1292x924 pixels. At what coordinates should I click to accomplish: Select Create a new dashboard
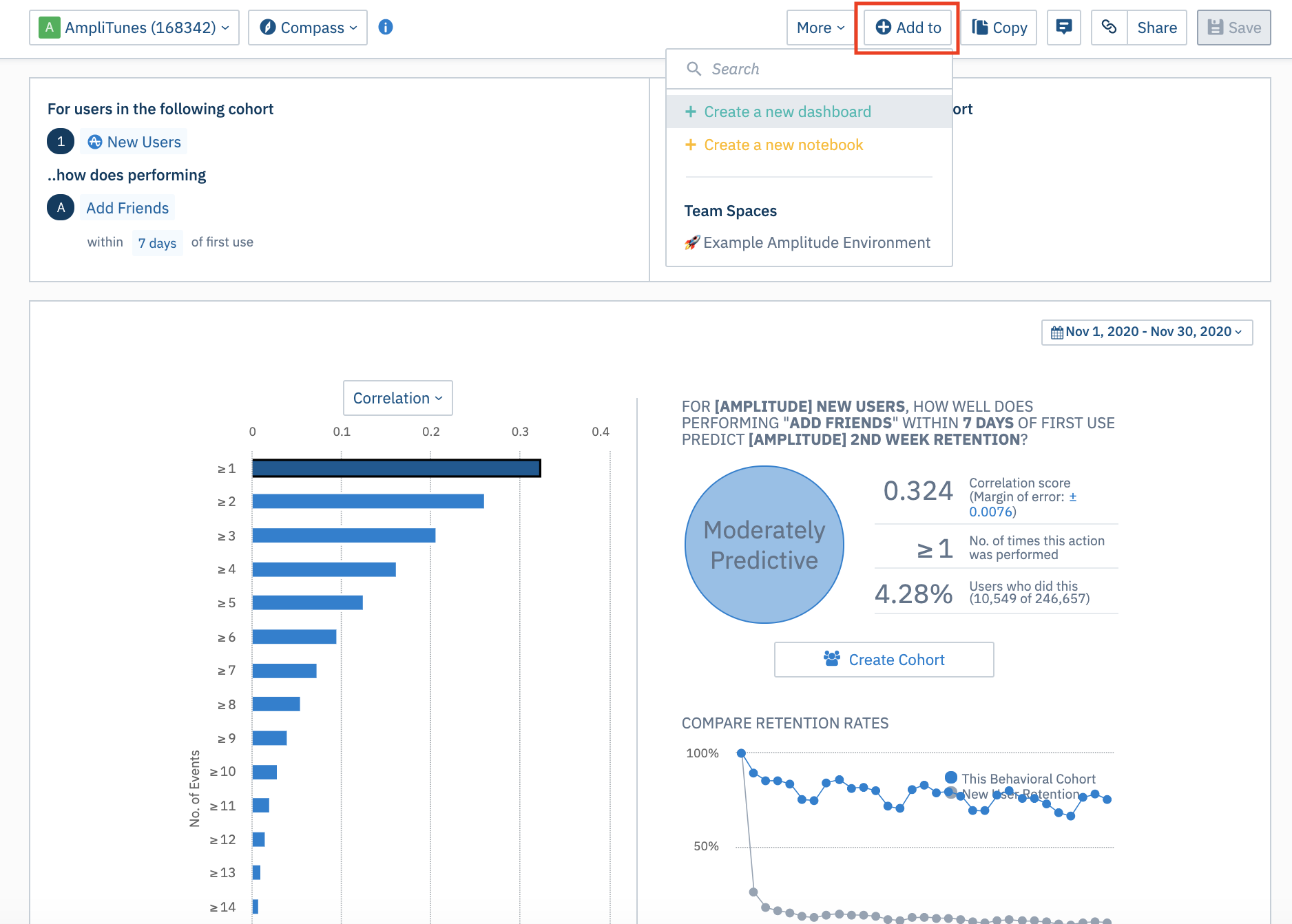(809, 112)
